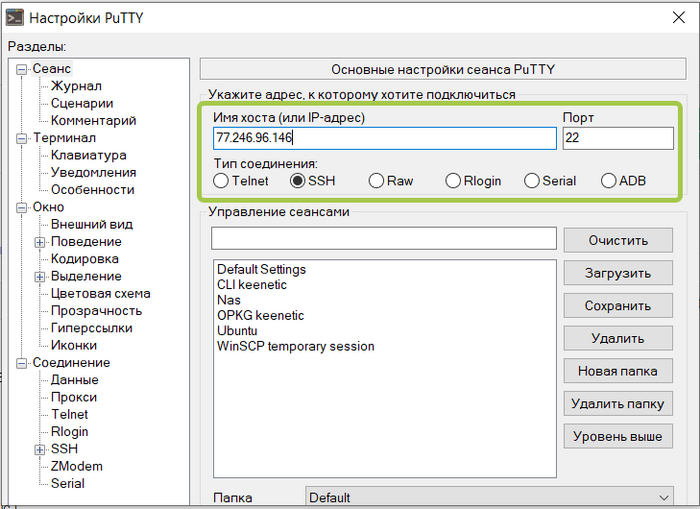Select the Telnet connection type
The height and width of the screenshot is (509, 700).
(x=221, y=181)
